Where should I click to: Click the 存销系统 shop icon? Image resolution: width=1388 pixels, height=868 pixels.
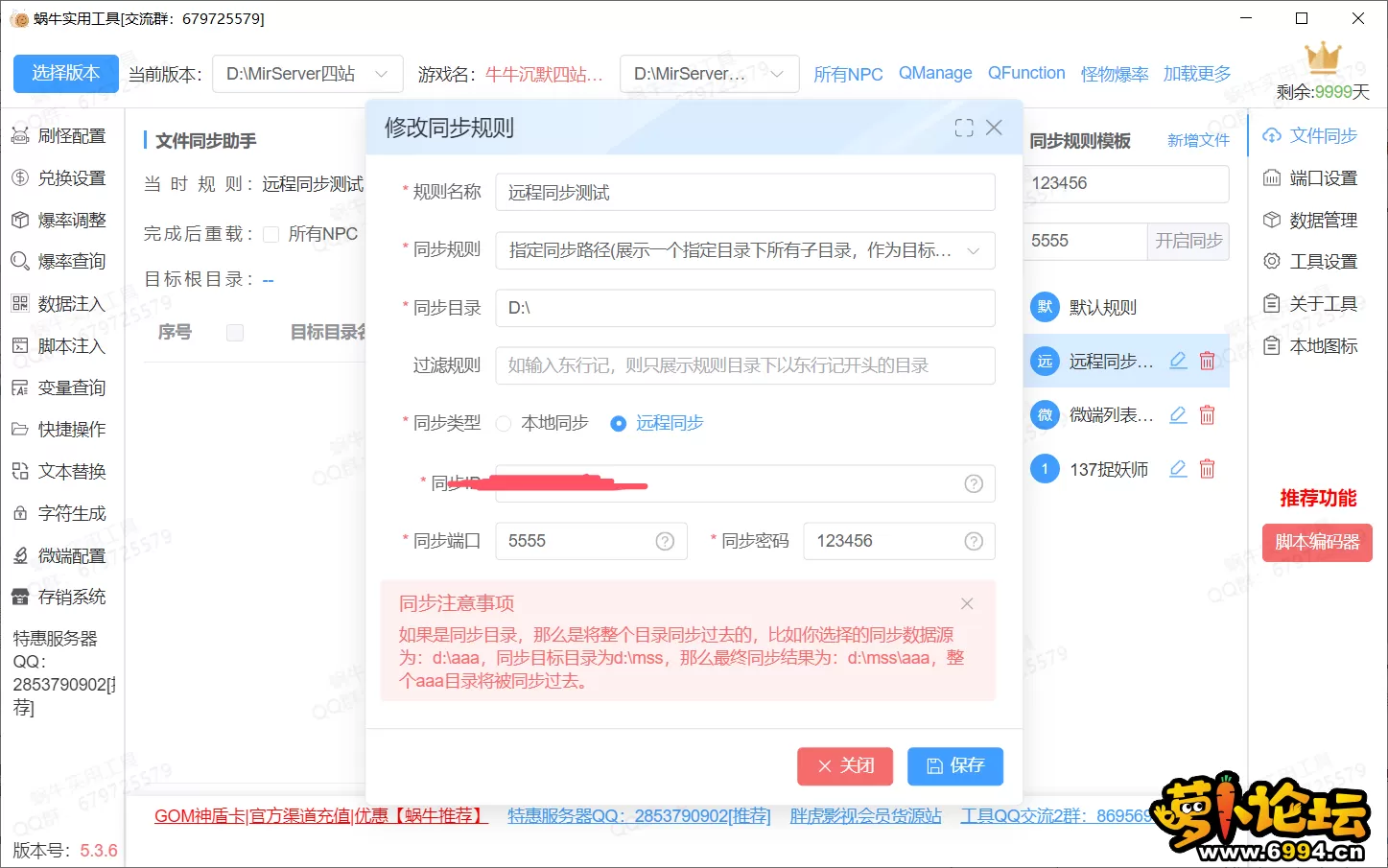(x=20, y=597)
